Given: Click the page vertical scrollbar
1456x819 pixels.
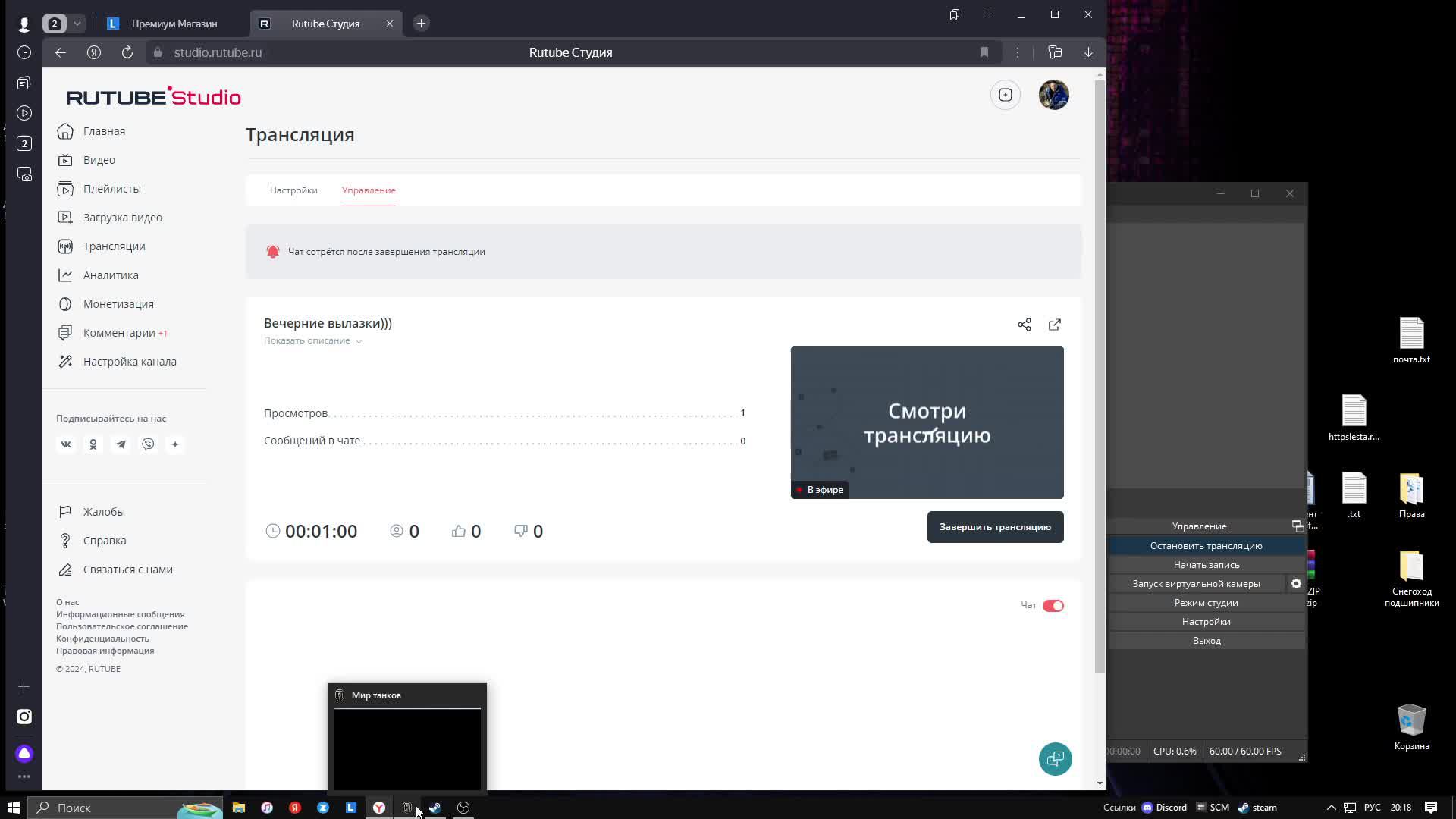Looking at the screenshot, I should (1100, 377).
